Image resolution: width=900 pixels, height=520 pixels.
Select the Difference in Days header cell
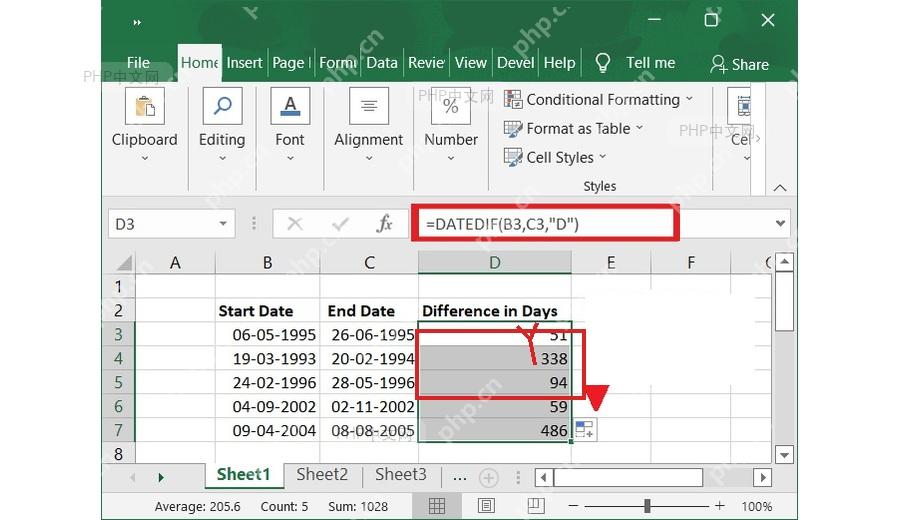[495, 311]
